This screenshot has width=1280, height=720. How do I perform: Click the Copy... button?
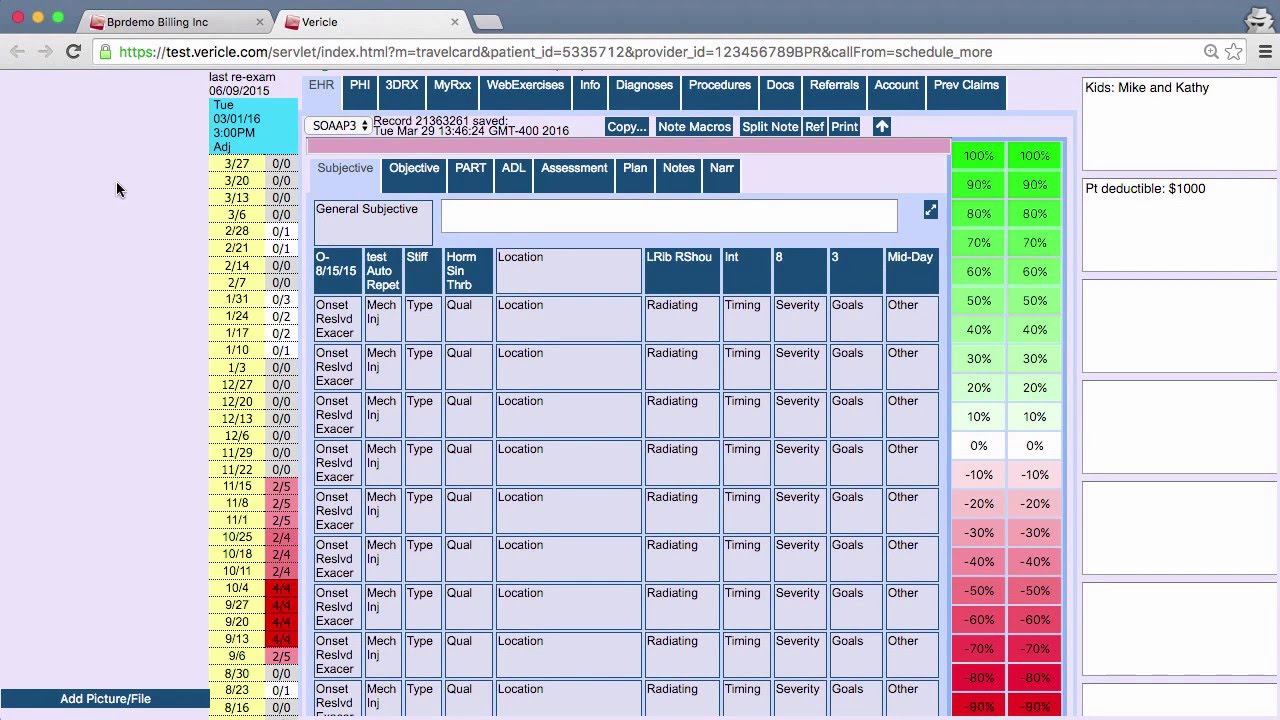click(627, 127)
